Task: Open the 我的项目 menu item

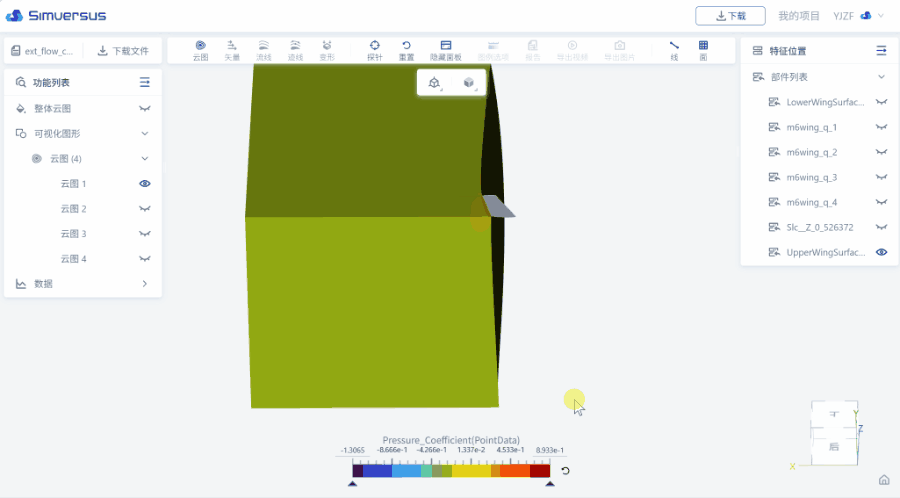Action: tap(798, 16)
